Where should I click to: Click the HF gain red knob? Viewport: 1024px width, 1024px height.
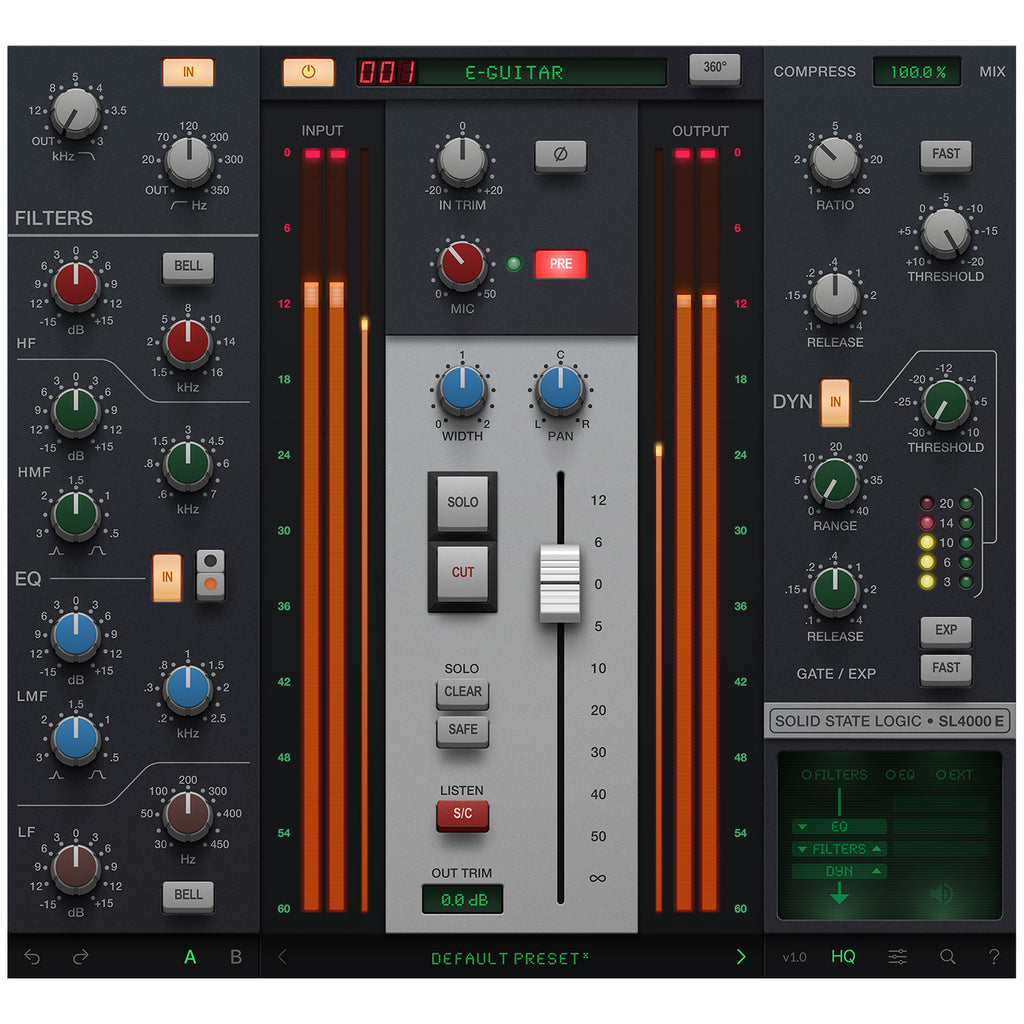click(x=76, y=285)
